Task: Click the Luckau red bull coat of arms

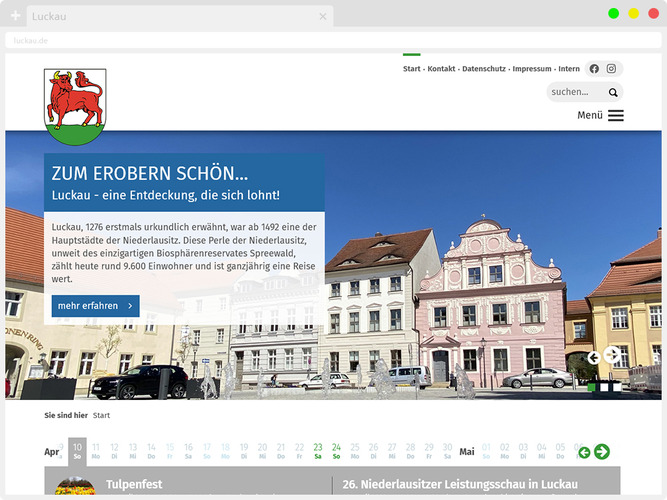Action: [x=75, y=106]
